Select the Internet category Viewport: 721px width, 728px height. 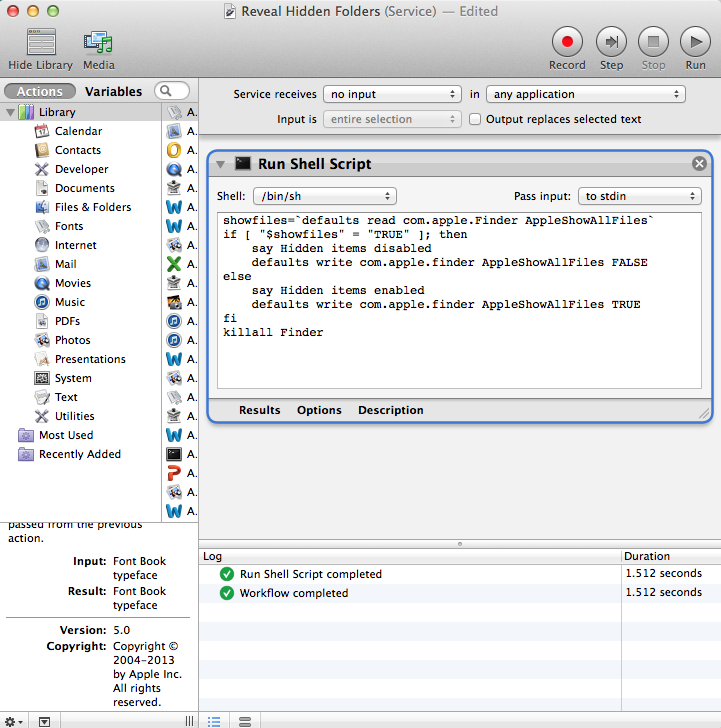pyautogui.click(x=75, y=246)
